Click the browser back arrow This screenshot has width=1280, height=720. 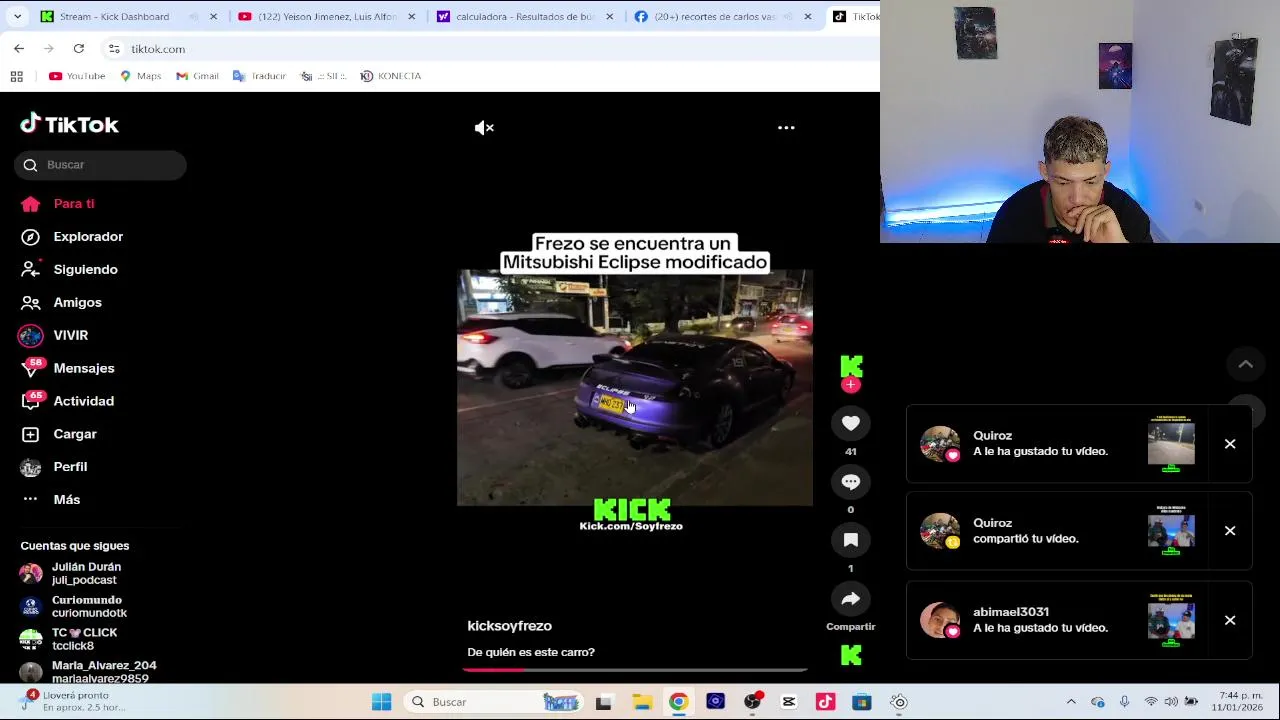19,48
